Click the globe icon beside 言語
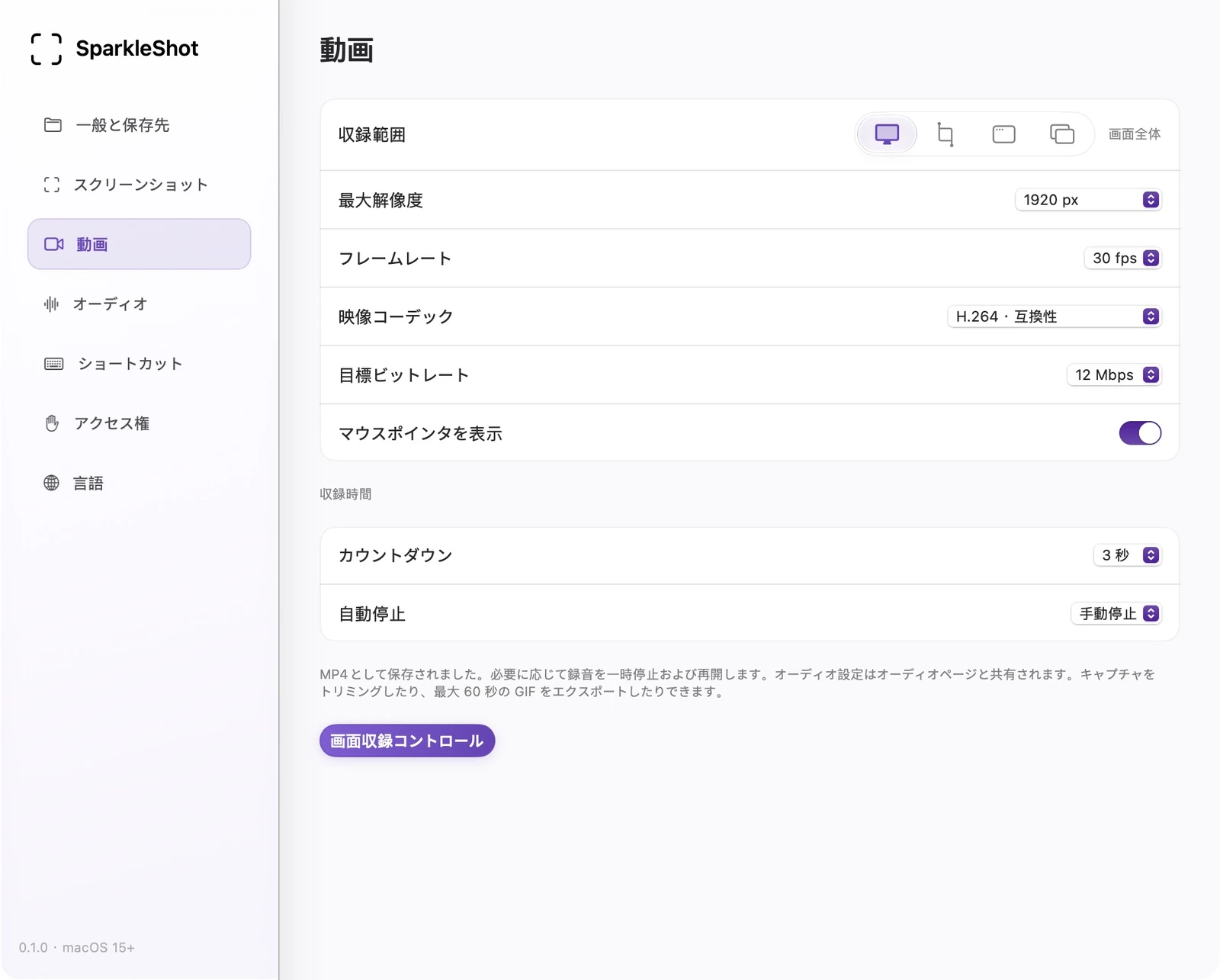 (51, 483)
